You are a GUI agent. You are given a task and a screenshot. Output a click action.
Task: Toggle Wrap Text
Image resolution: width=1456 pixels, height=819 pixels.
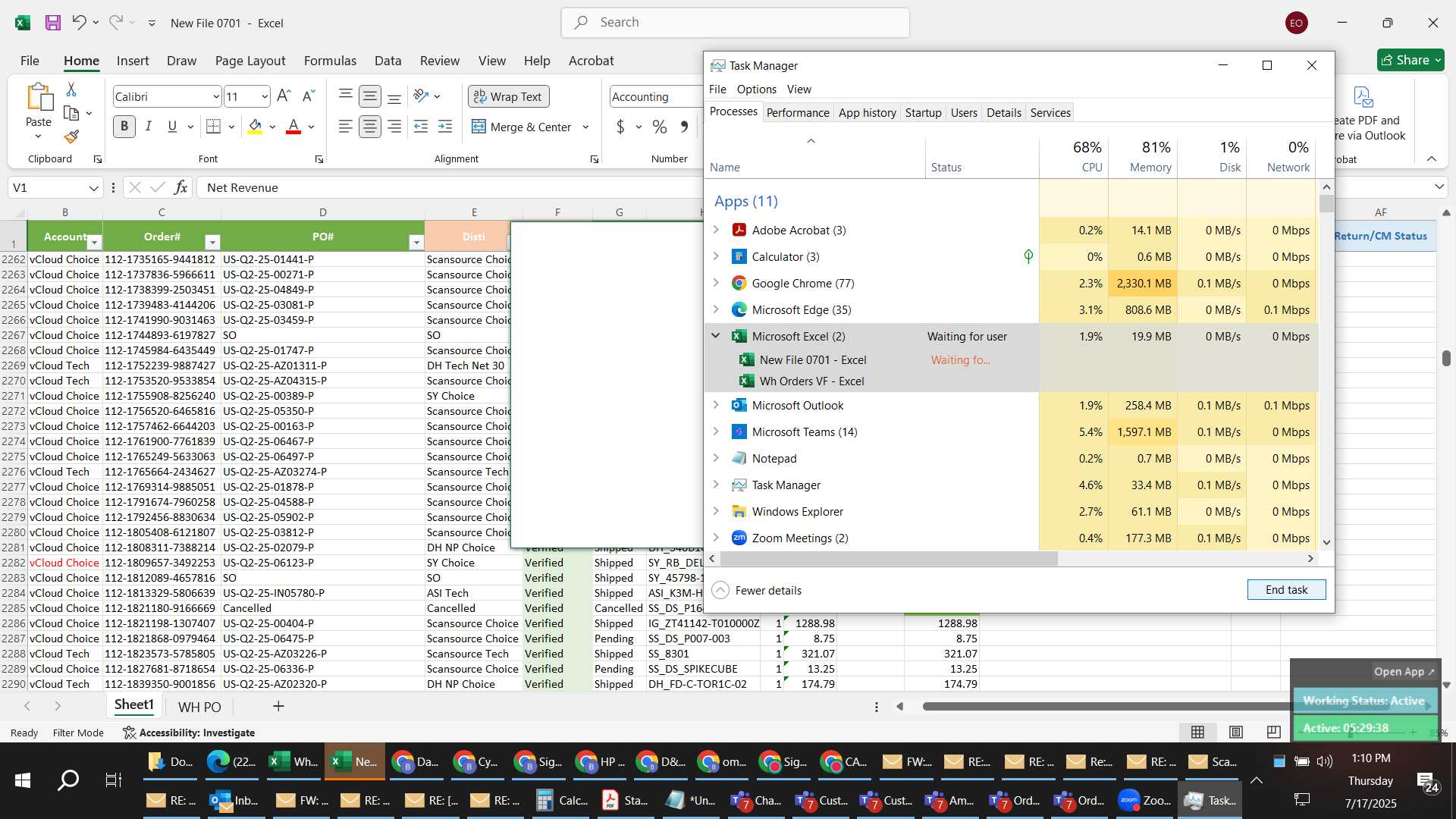coord(508,96)
